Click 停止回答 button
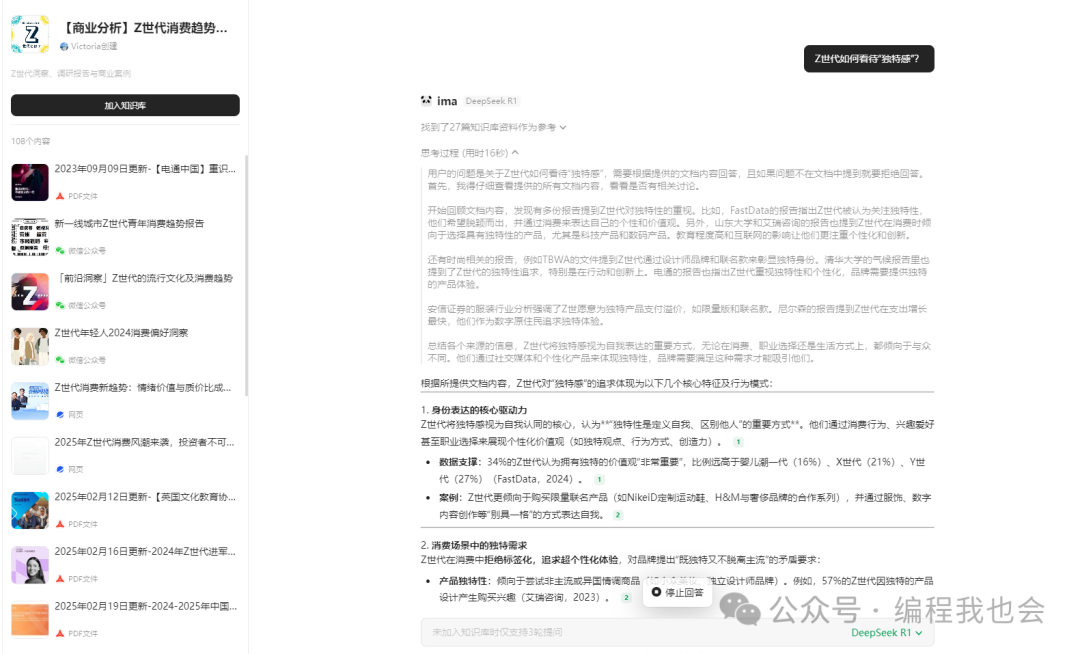 (678, 592)
